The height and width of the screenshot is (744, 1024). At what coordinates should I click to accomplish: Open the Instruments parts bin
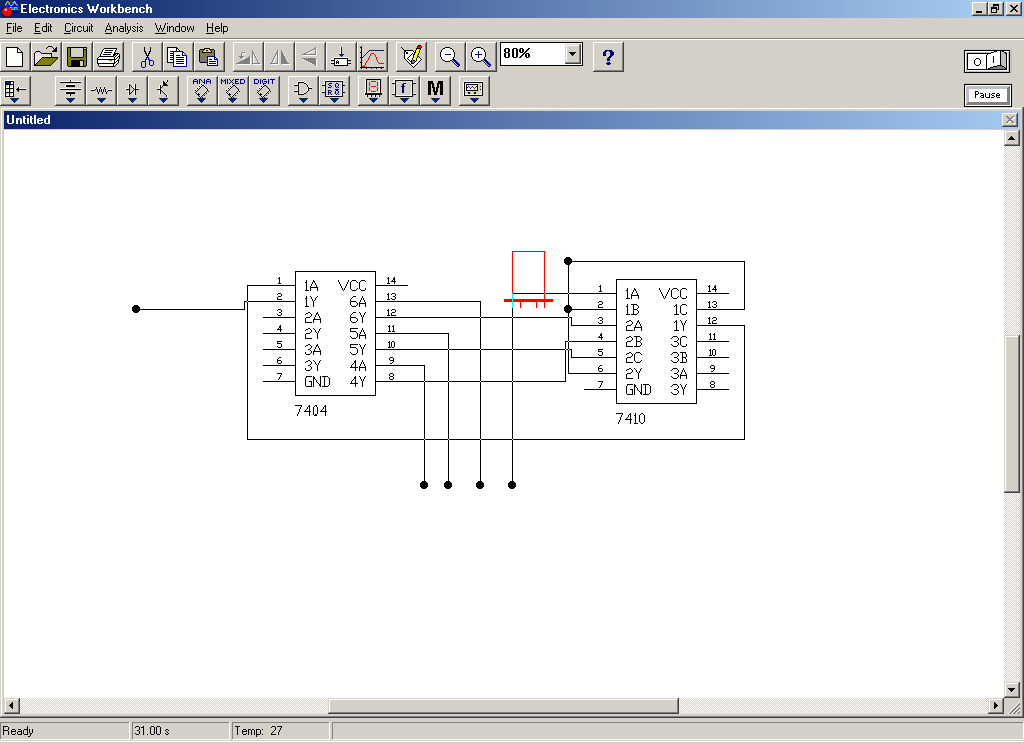pyautogui.click(x=473, y=91)
